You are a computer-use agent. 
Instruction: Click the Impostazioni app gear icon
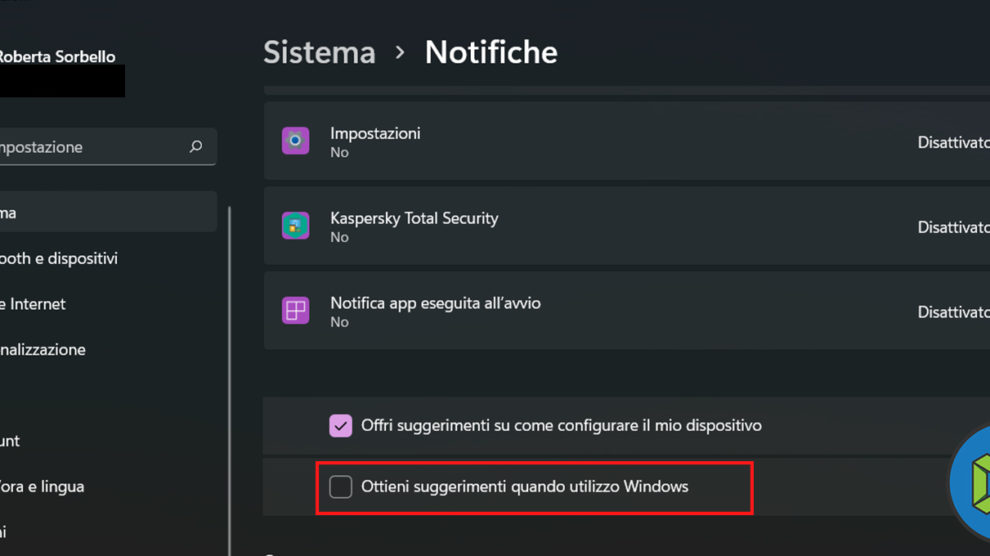(295, 141)
